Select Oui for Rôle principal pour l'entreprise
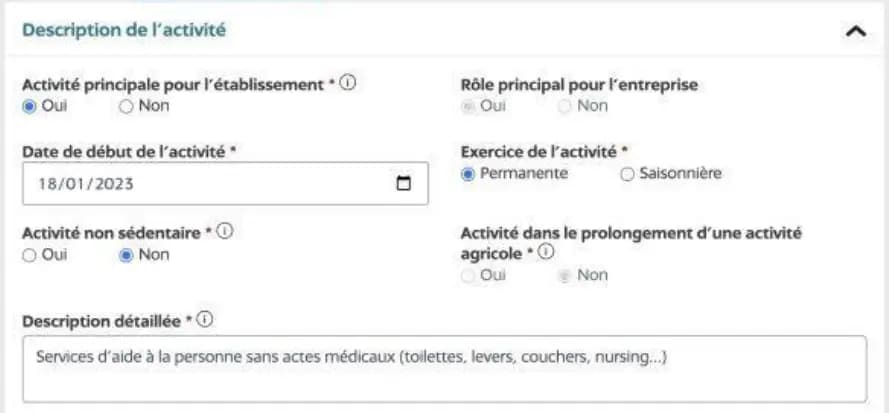 pos(468,106)
